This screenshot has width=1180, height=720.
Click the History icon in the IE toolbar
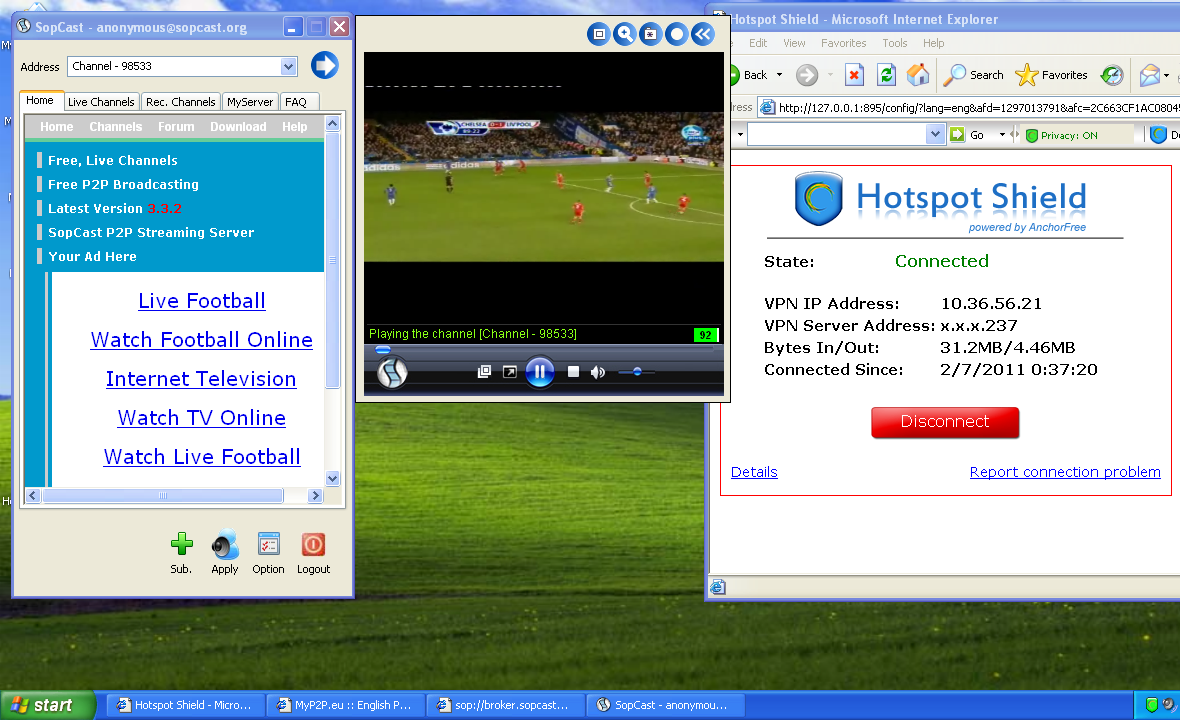click(1112, 74)
